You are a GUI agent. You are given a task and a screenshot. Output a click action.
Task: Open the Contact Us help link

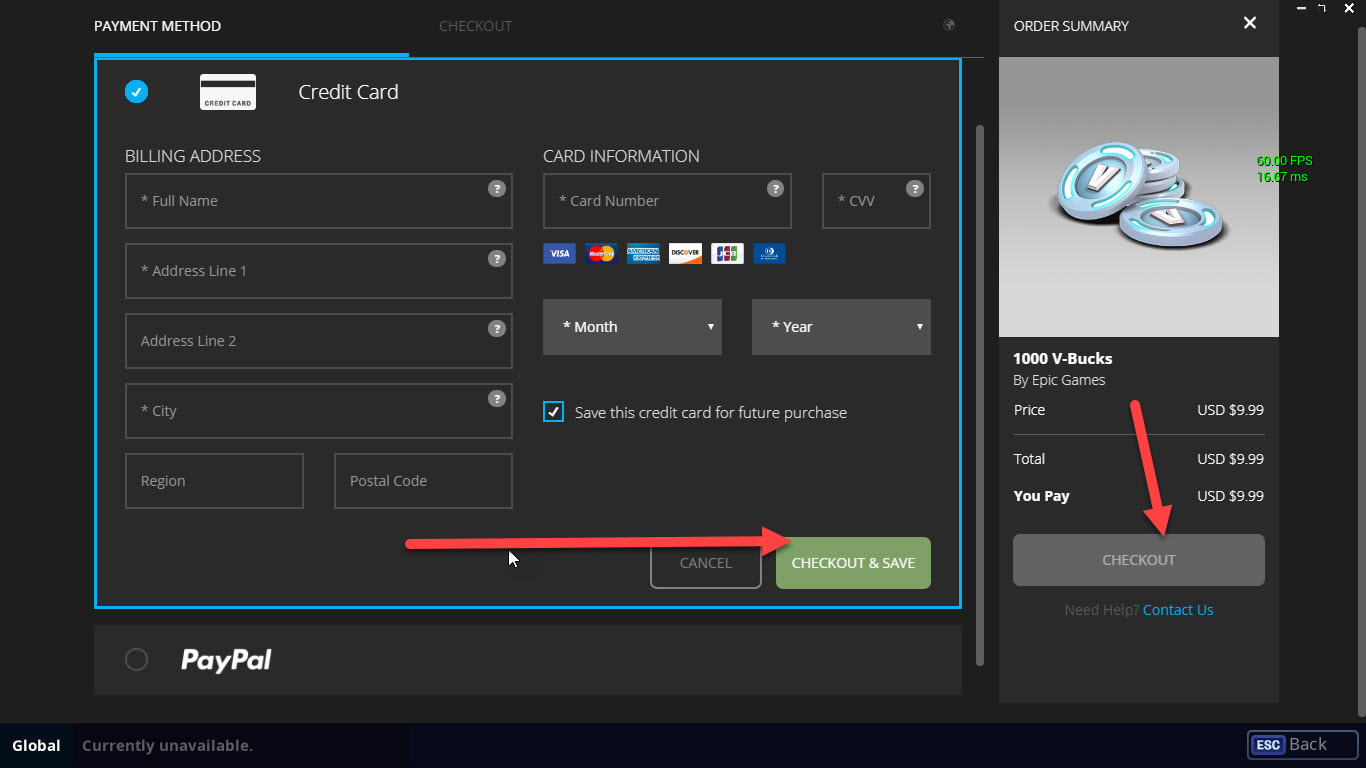(x=1178, y=610)
